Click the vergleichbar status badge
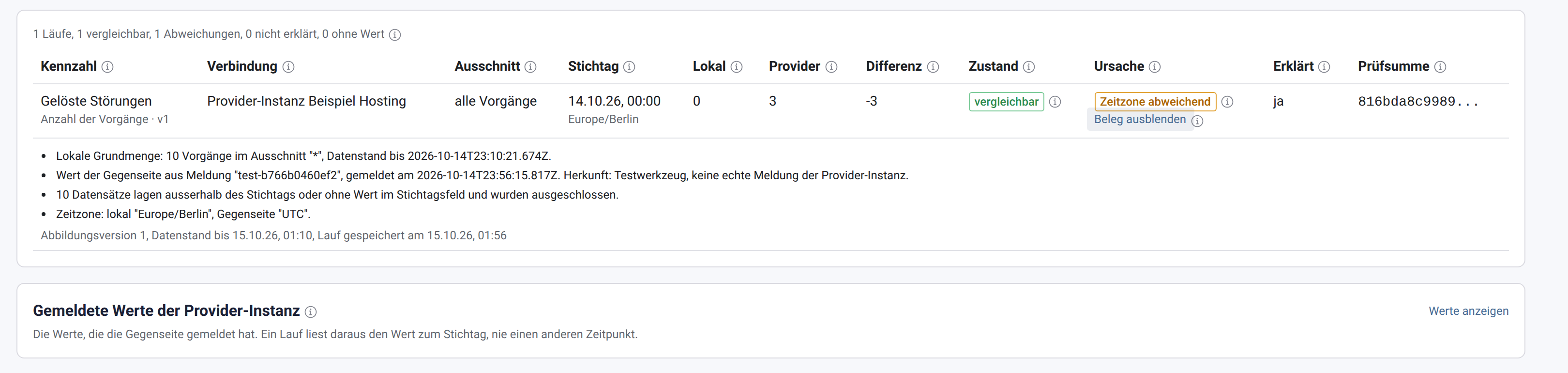The height and width of the screenshot is (373, 1568). (x=1006, y=102)
